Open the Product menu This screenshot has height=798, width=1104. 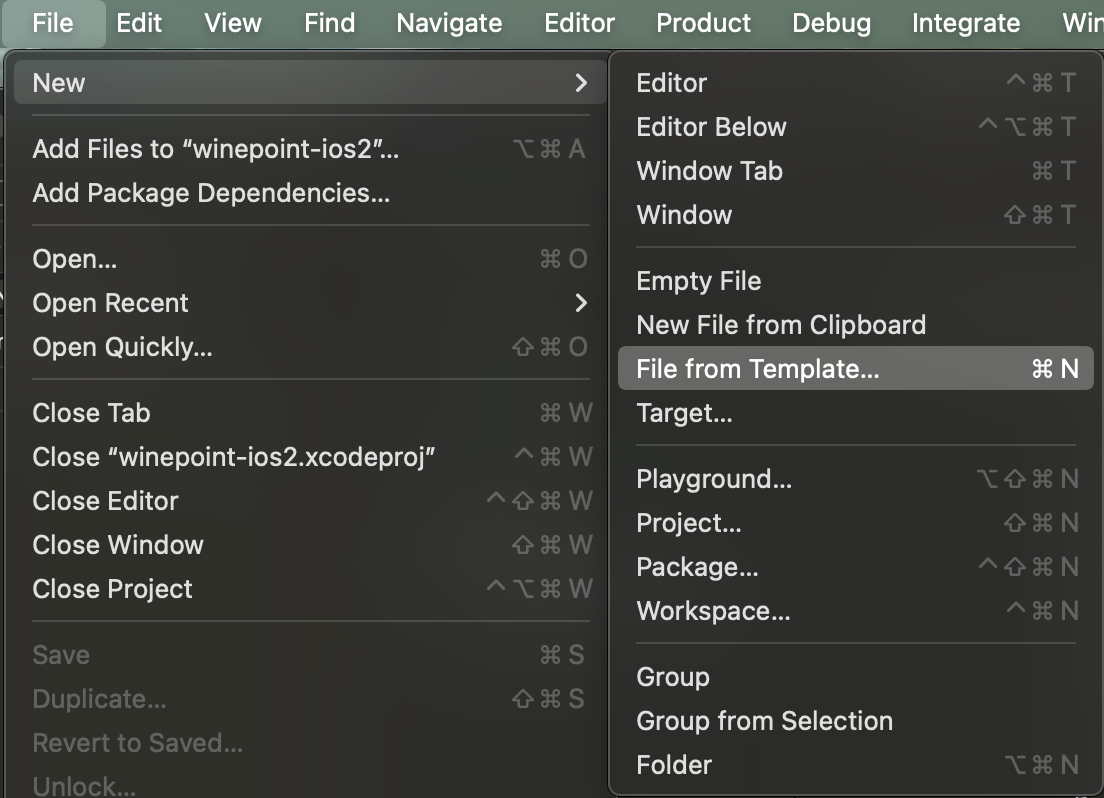click(704, 23)
